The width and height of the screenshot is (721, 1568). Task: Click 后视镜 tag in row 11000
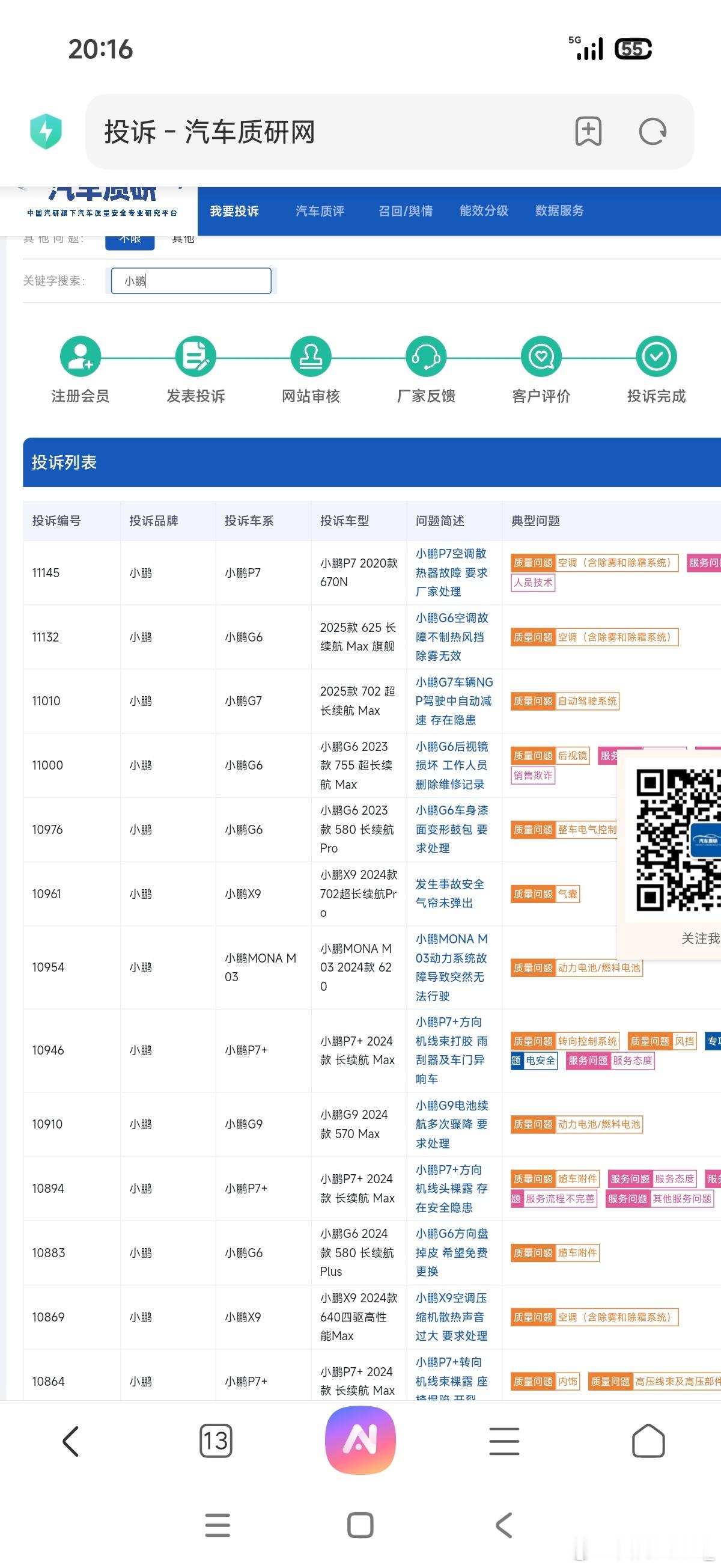pyautogui.click(x=573, y=756)
